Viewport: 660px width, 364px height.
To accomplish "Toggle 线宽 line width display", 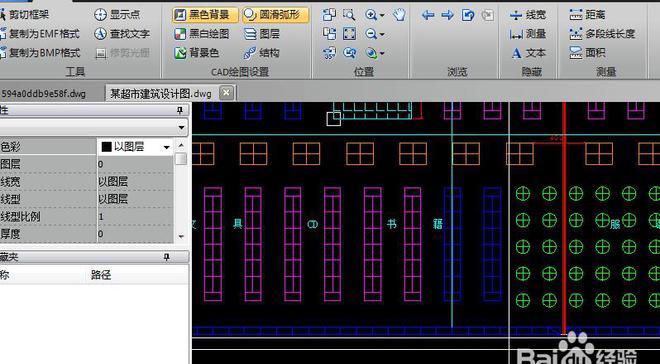I will click(527, 15).
